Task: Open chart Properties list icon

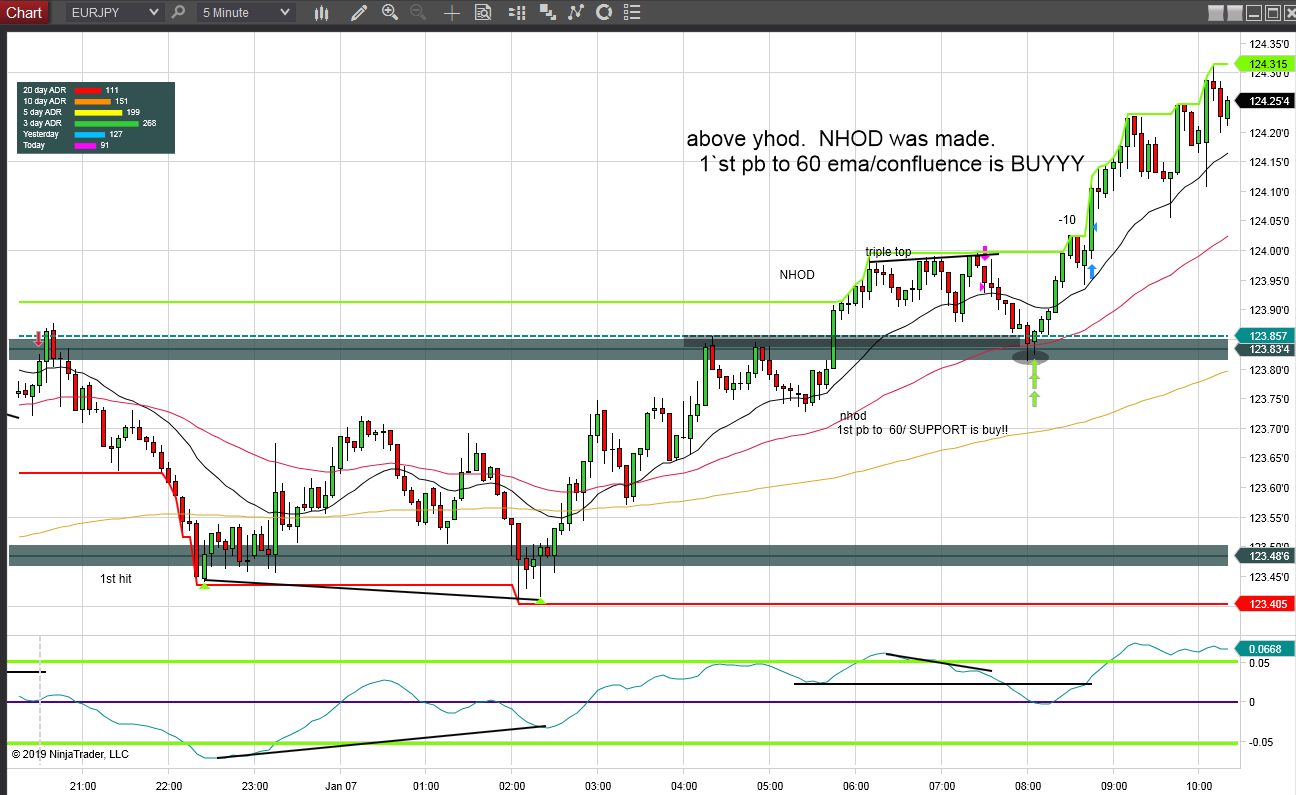Action: 633,13
